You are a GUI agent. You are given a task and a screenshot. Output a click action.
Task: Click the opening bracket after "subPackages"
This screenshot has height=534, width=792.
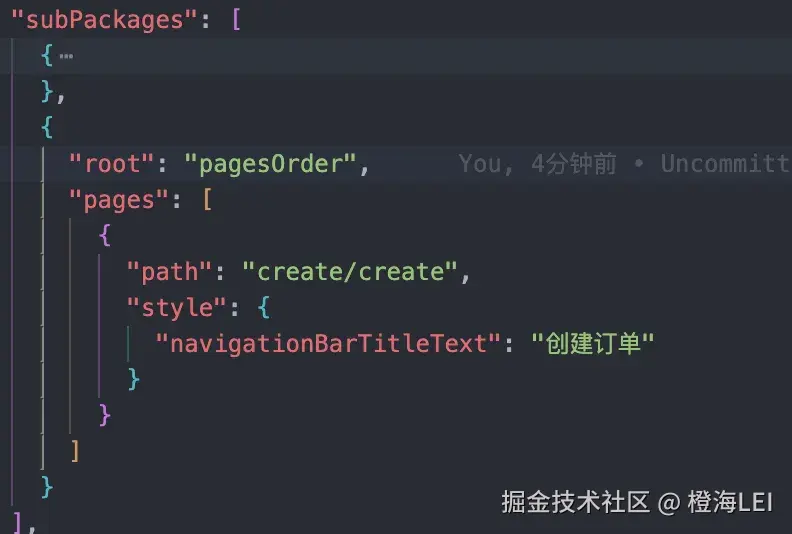[236, 20]
